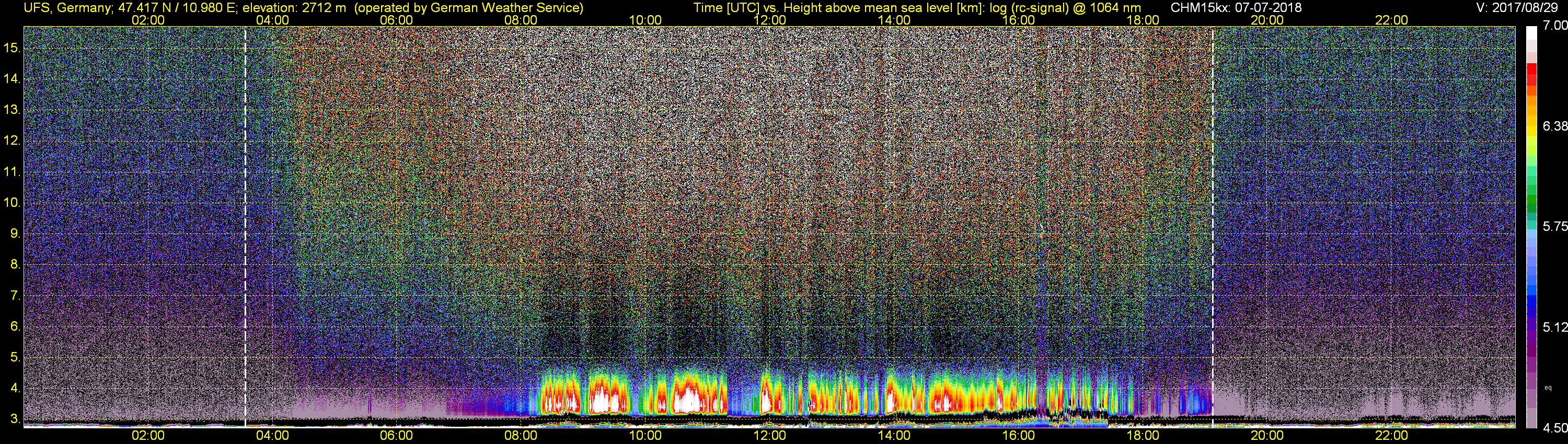This screenshot has width=1568, height=444.
Task: Click the '18:00' label on the bottom time axis
Action: pyautogui.click(x=1143, y=436)
